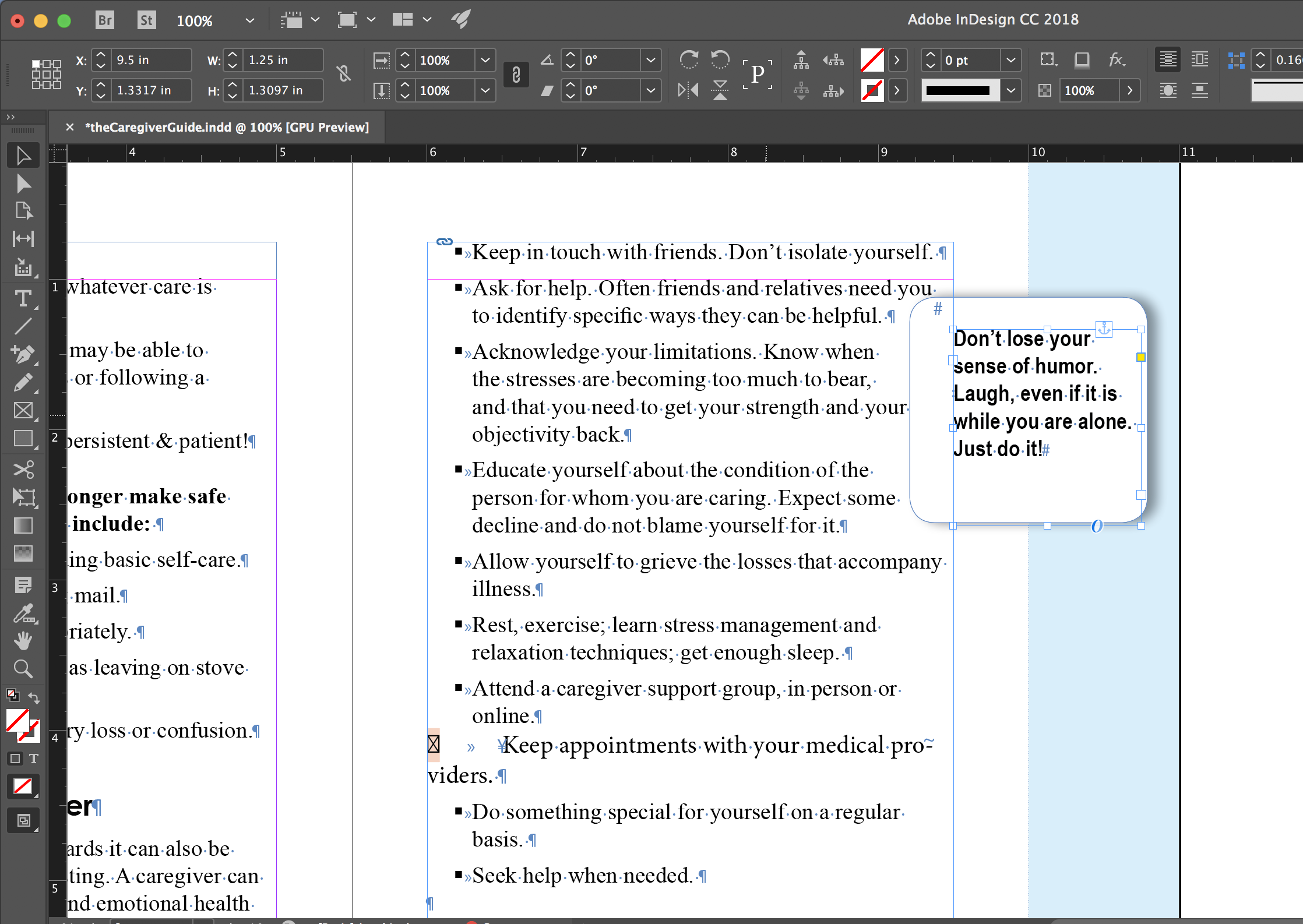Open the rotation angle dropdown

pyautogui.click(x=650, y=60)
